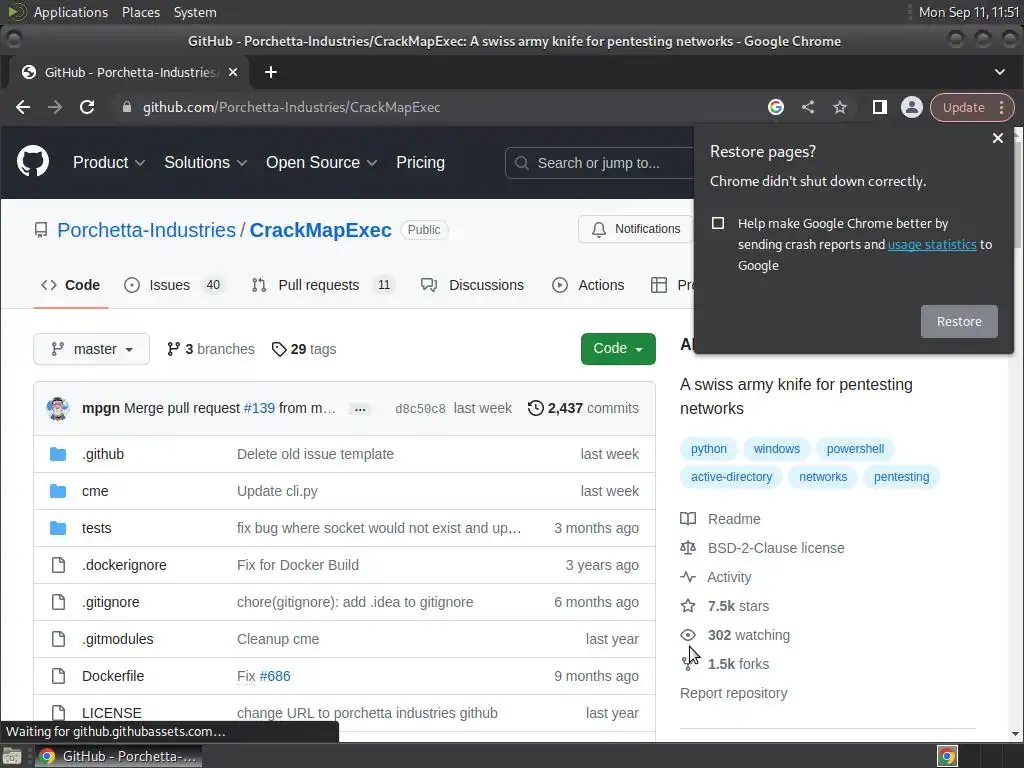Click the Google icon in the address bar

[776, 107]
